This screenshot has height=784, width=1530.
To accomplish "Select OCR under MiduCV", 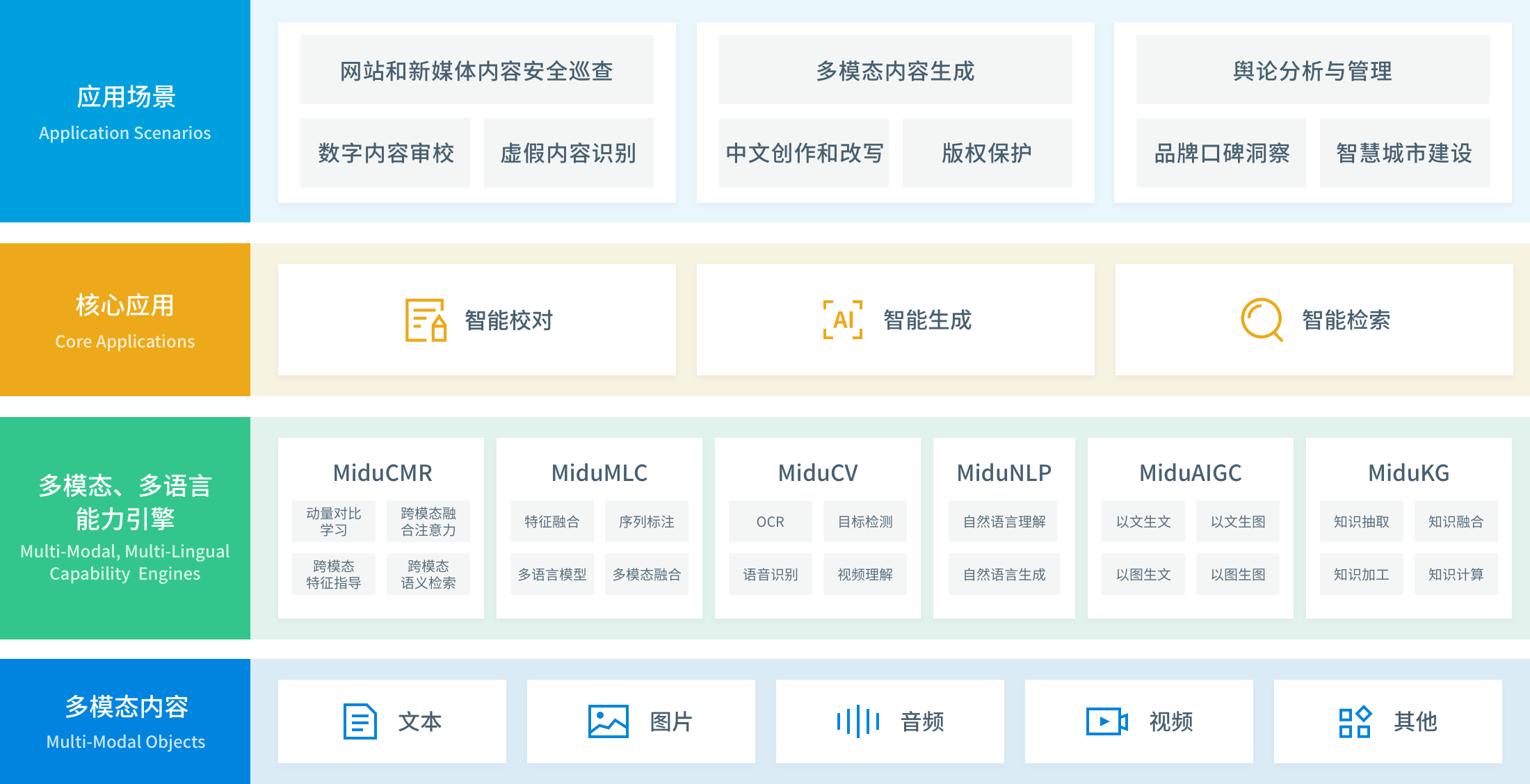I will [769, 521].
